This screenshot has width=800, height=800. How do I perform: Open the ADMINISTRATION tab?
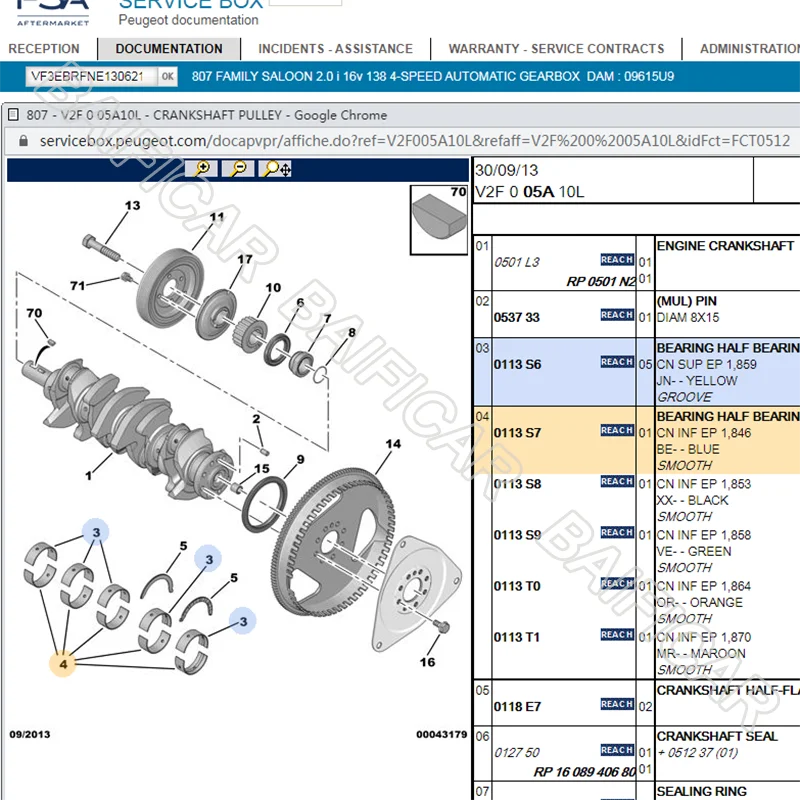(749, 49)
